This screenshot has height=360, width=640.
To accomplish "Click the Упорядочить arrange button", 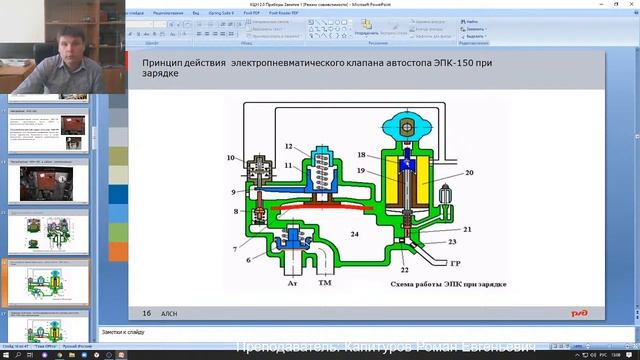I will (366, 28).
